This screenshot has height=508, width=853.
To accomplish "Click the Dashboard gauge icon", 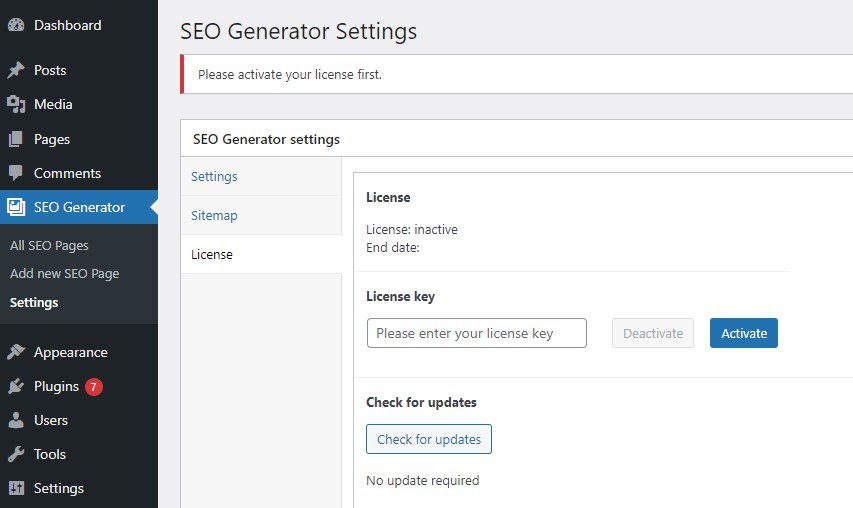I will 16,25.
